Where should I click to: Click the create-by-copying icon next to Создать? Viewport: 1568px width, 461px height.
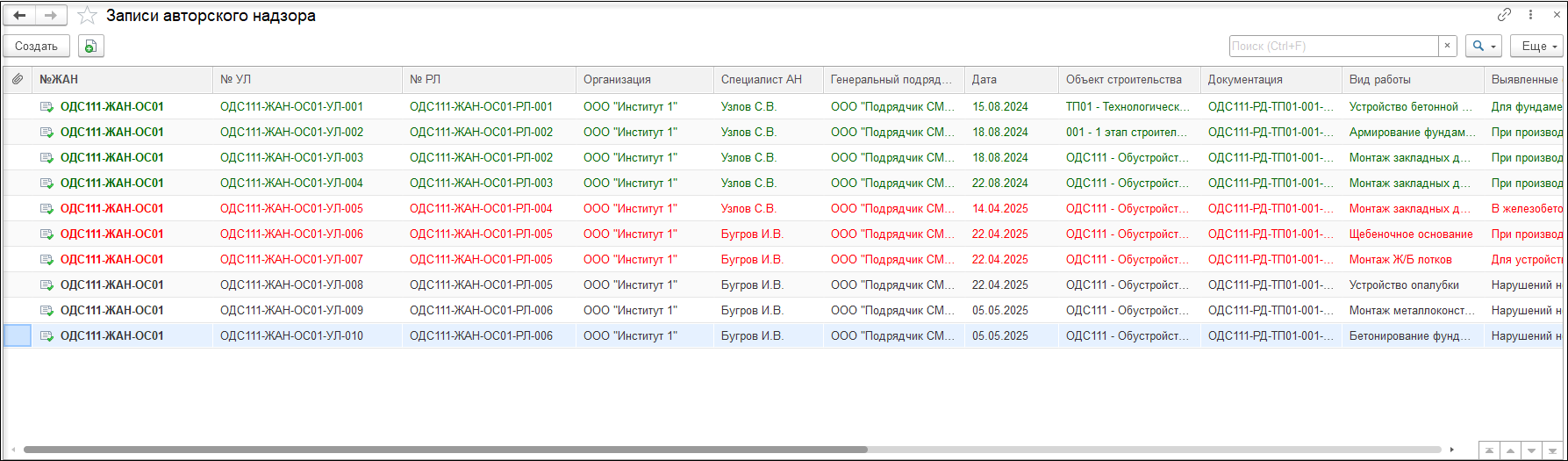tap(91, 47)
